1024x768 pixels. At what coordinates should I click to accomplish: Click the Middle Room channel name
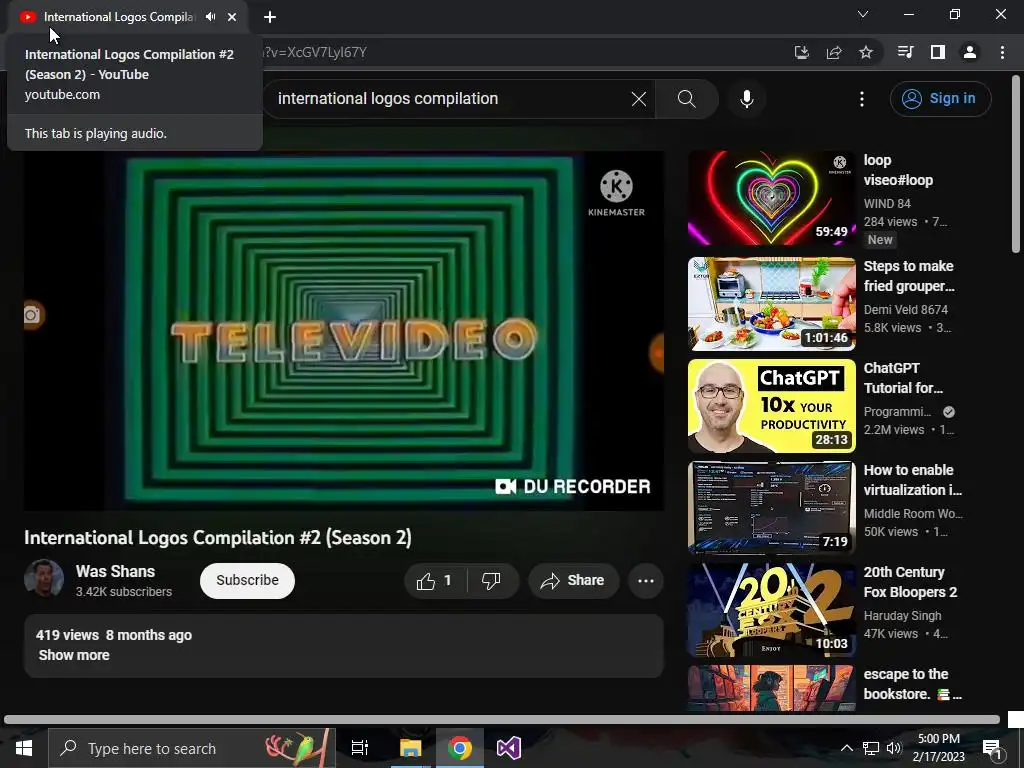(913, 514)
